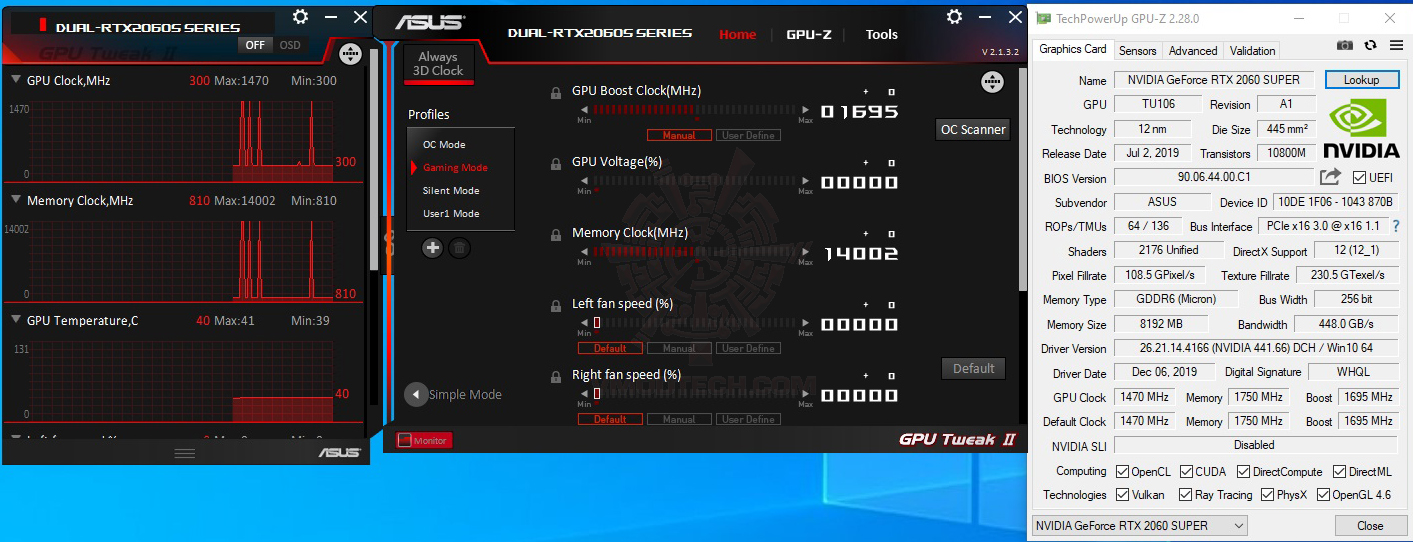This screenshot has height=542, width=1413.
Task: Switch to the Advanced tab in GPU-Z
Action: pyautogui.click(x=1193, y=50)
